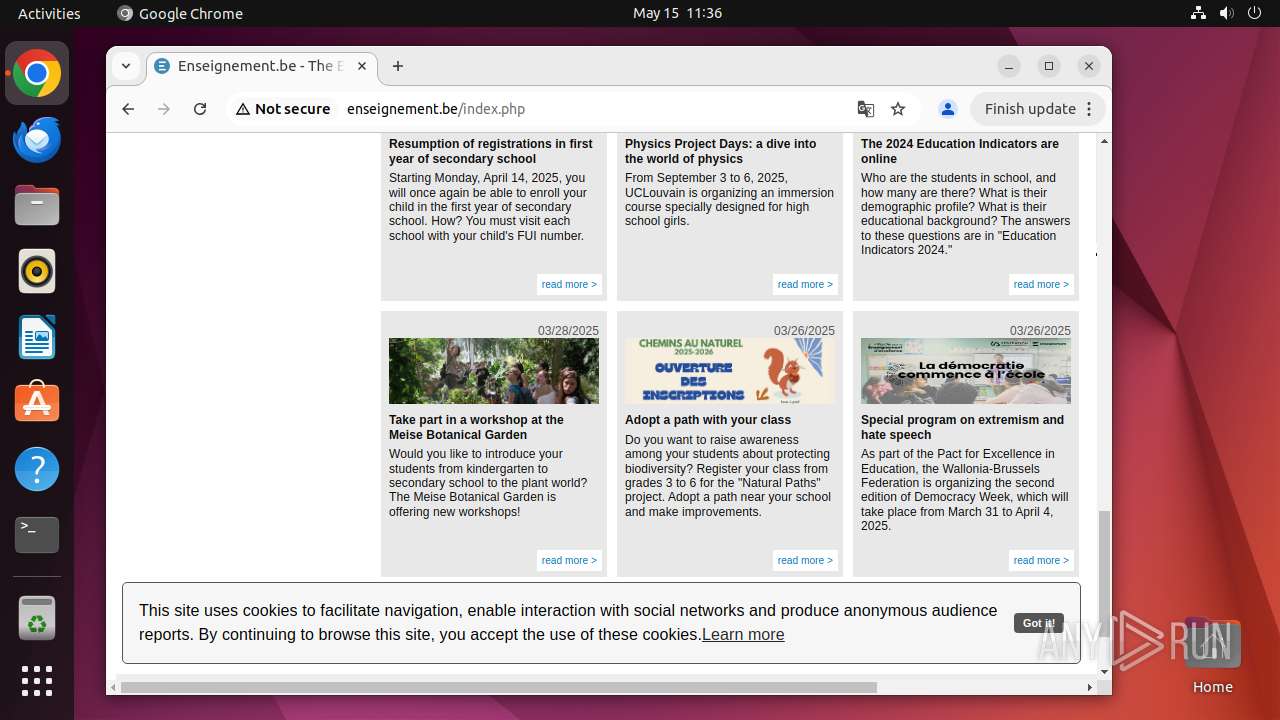The width and height of the screenshot is (1280, 720).
Task: Open the network status icon in top bar
Action: click(1198, 13)
